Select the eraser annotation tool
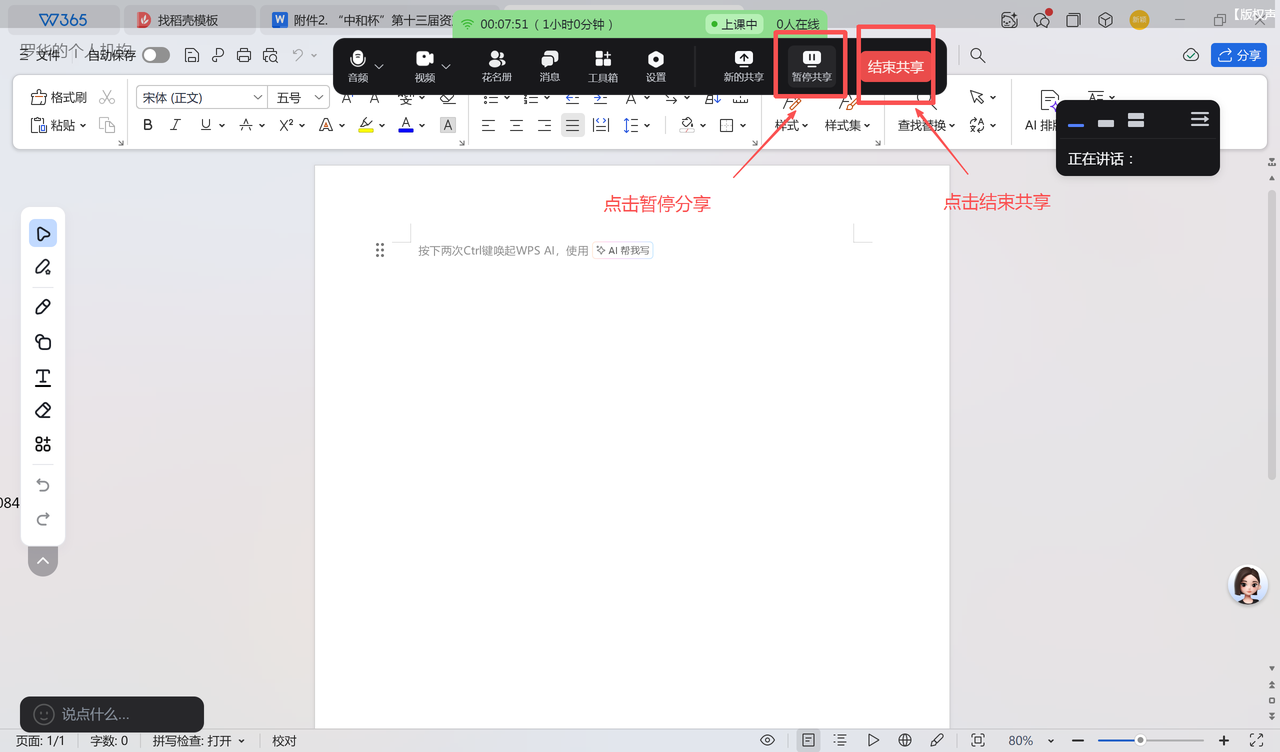This screenshot has width=1280, height=752. (x=43, y=411)
